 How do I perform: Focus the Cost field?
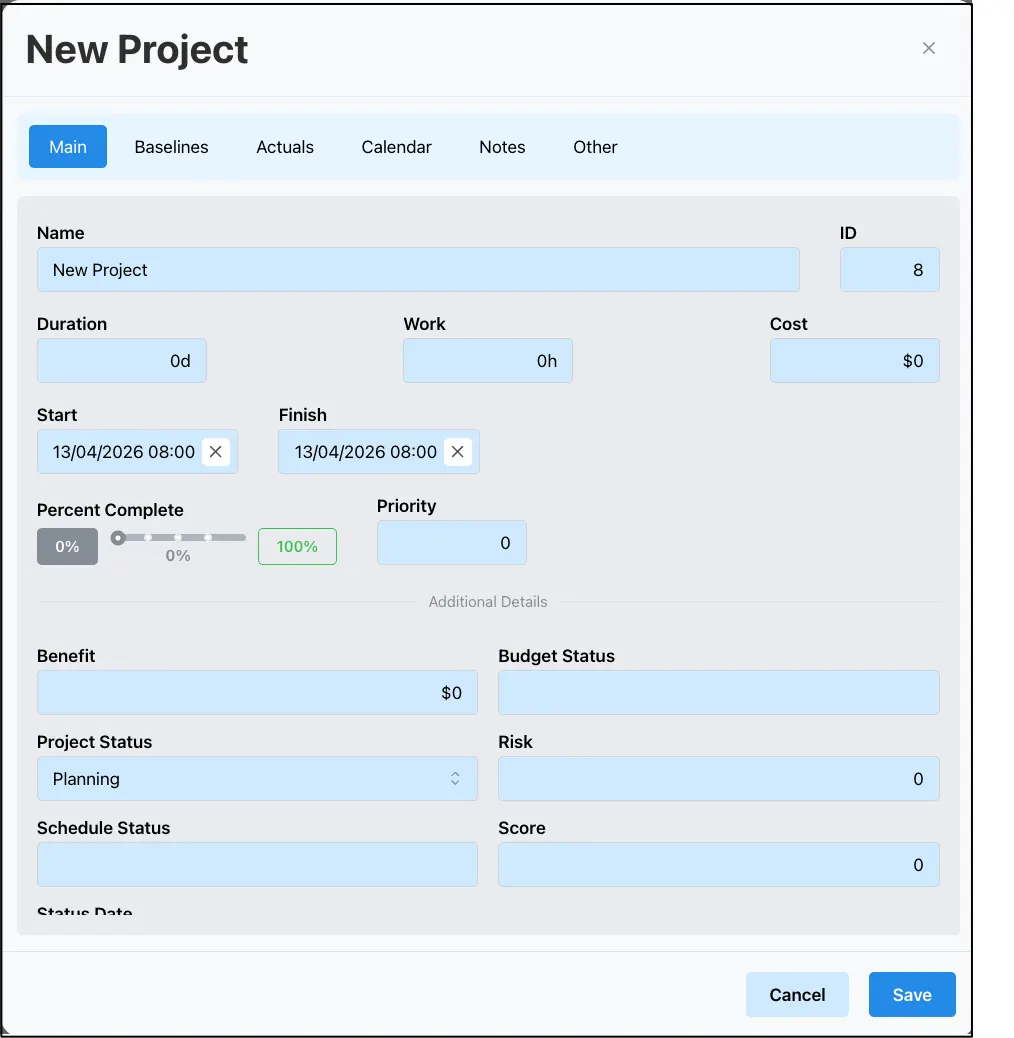(854, 360)
